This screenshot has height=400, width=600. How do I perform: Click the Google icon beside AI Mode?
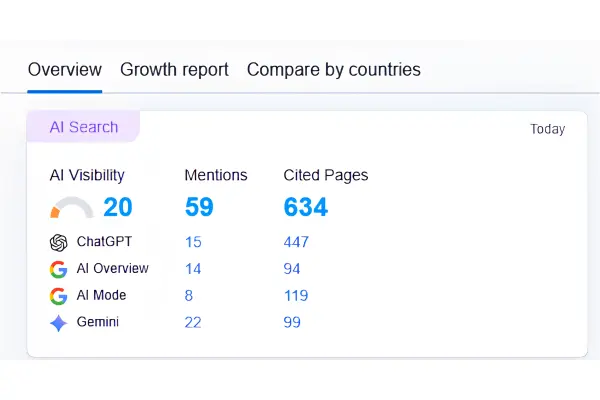click(59, 296)
